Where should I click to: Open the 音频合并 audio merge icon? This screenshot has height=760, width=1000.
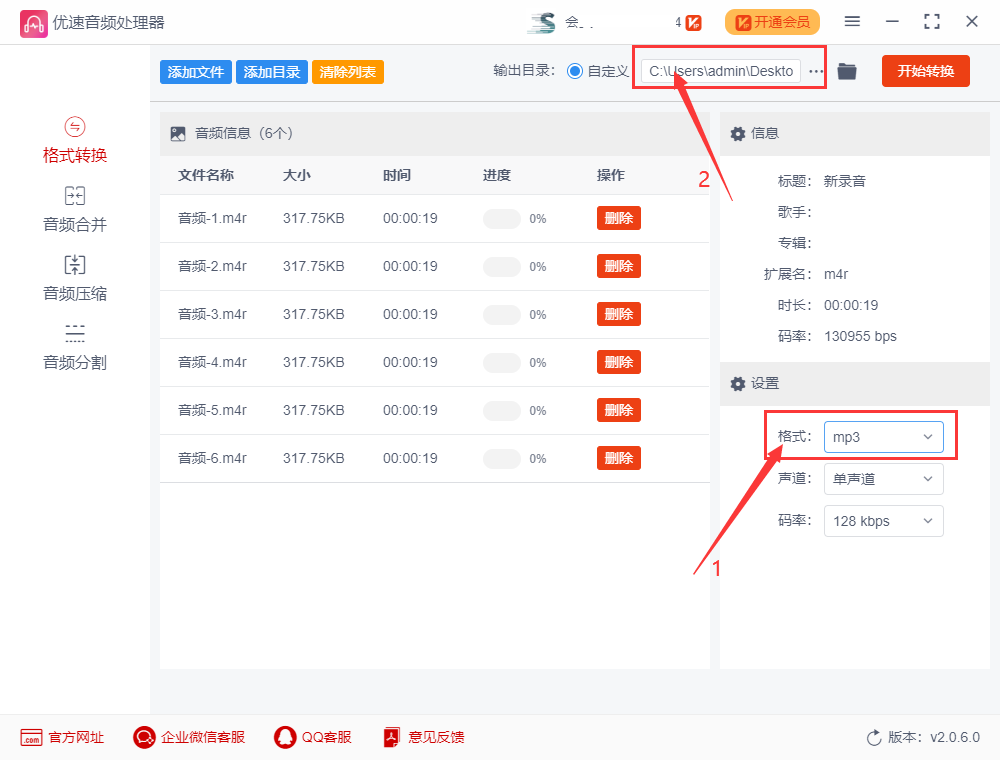(75, 196)
